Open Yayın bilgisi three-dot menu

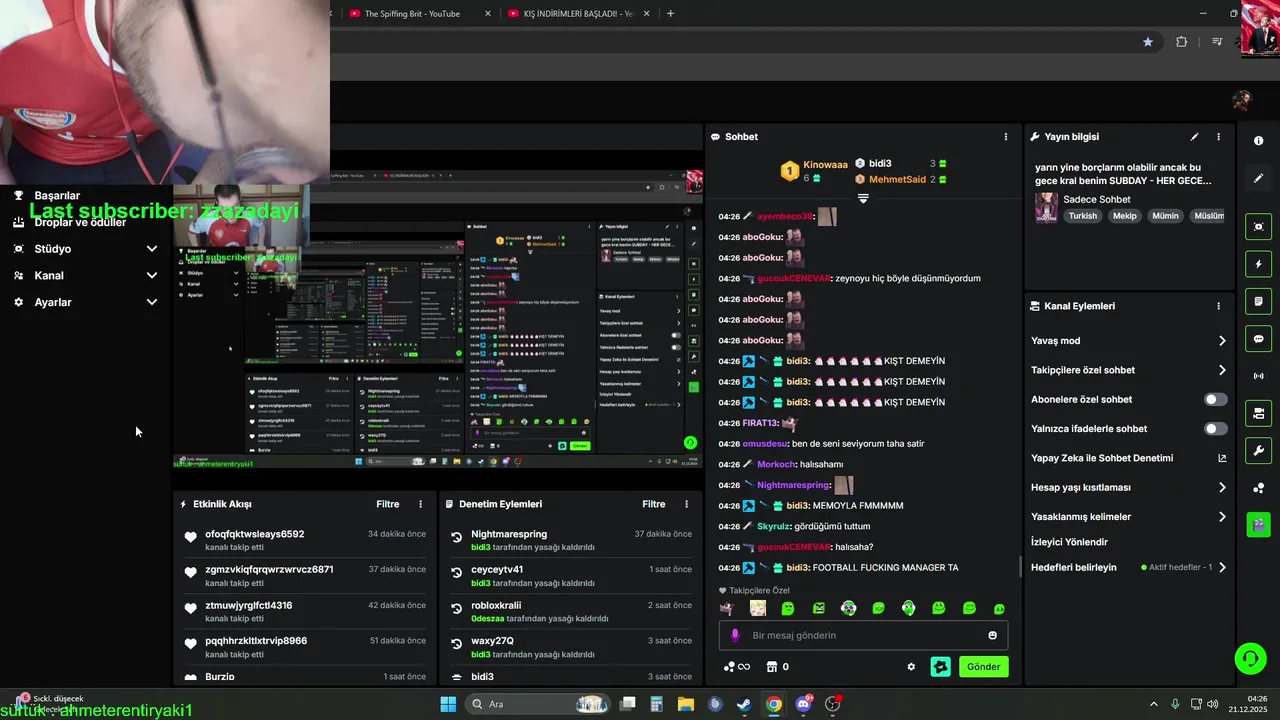(1218, 137)
